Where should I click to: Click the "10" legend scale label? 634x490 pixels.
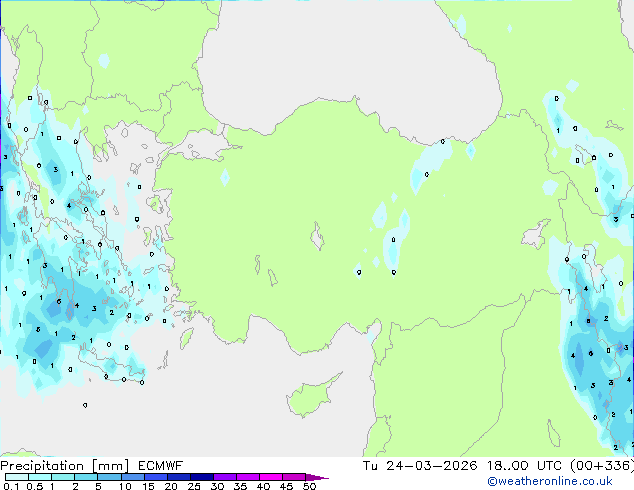click(x=125, y=486)
